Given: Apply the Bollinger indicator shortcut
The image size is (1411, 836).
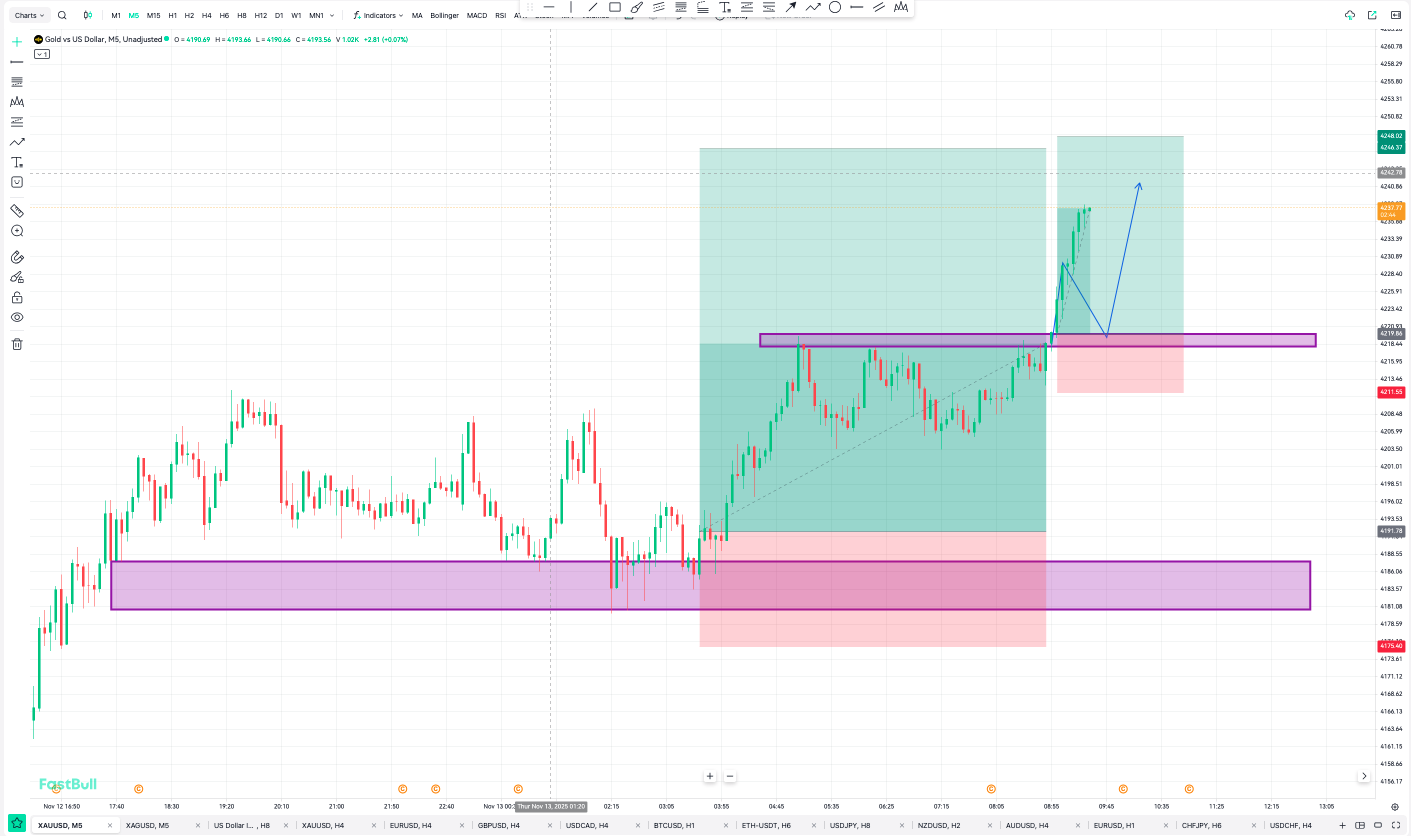Looking at the screenshot, I should [x=444, y=15].
